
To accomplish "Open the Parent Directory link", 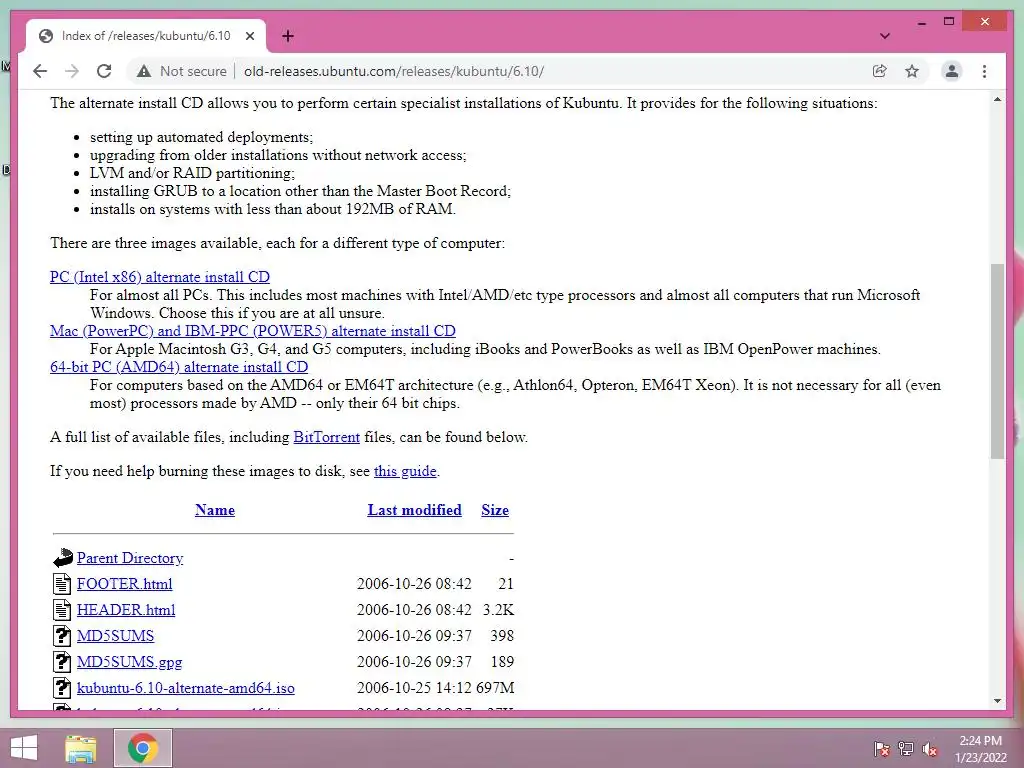I will pyautogui.click(x=130, y=558).
